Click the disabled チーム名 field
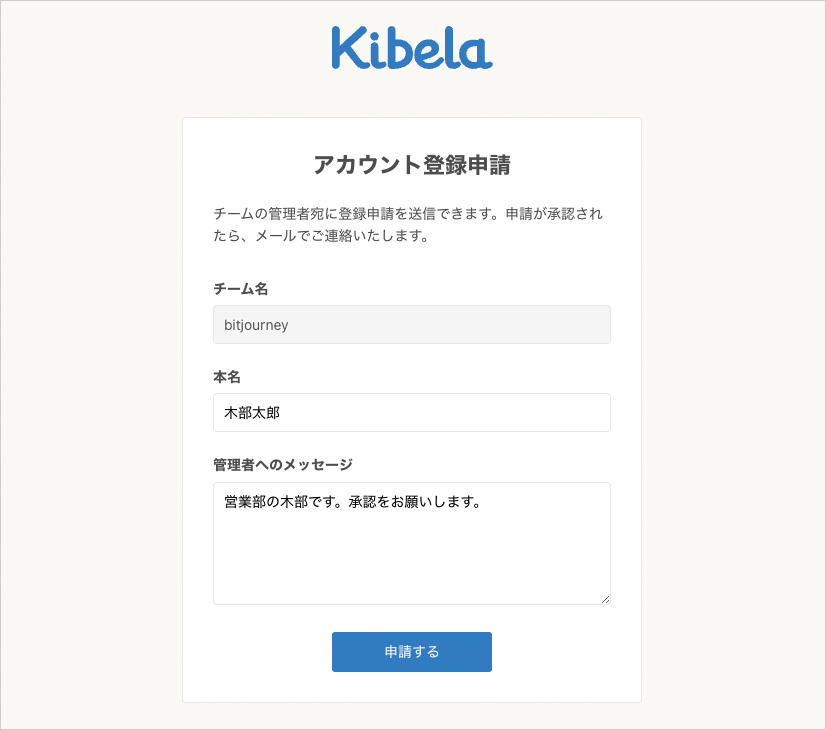This screenshot has width=826, height=730. point(411,325)
